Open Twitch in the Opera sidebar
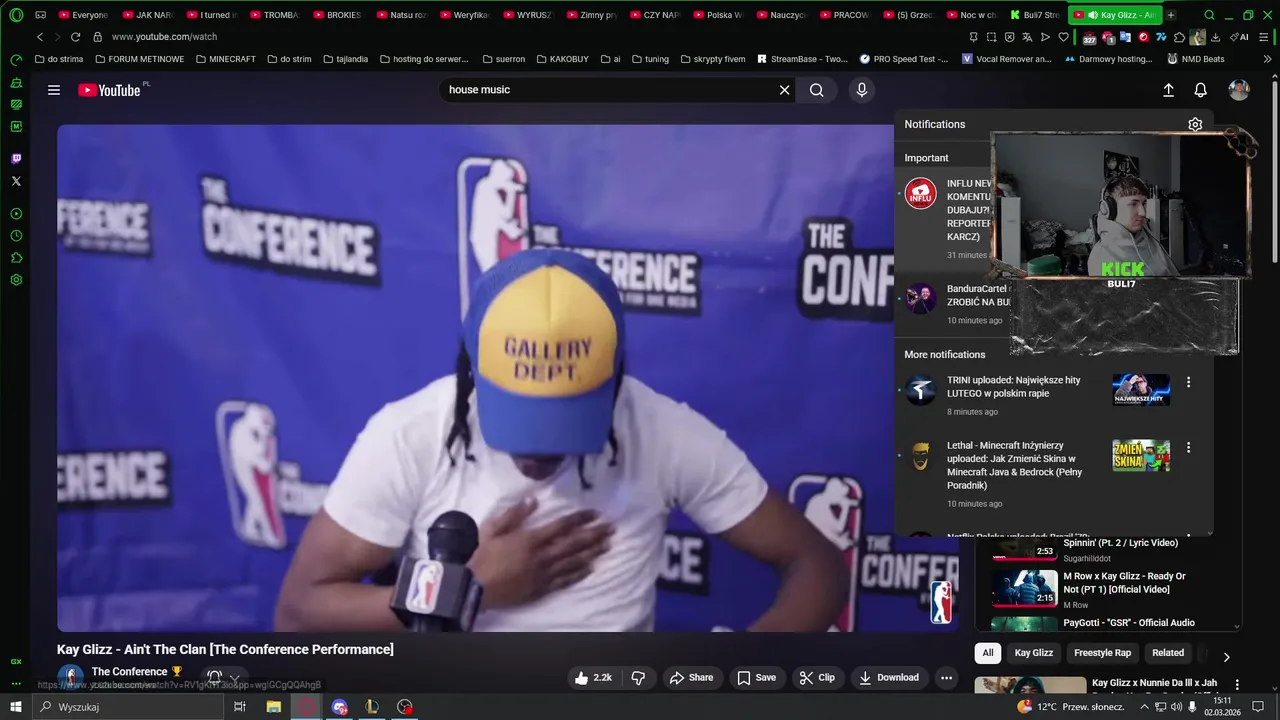This screenshot has height=720, width=1280. 16,159
